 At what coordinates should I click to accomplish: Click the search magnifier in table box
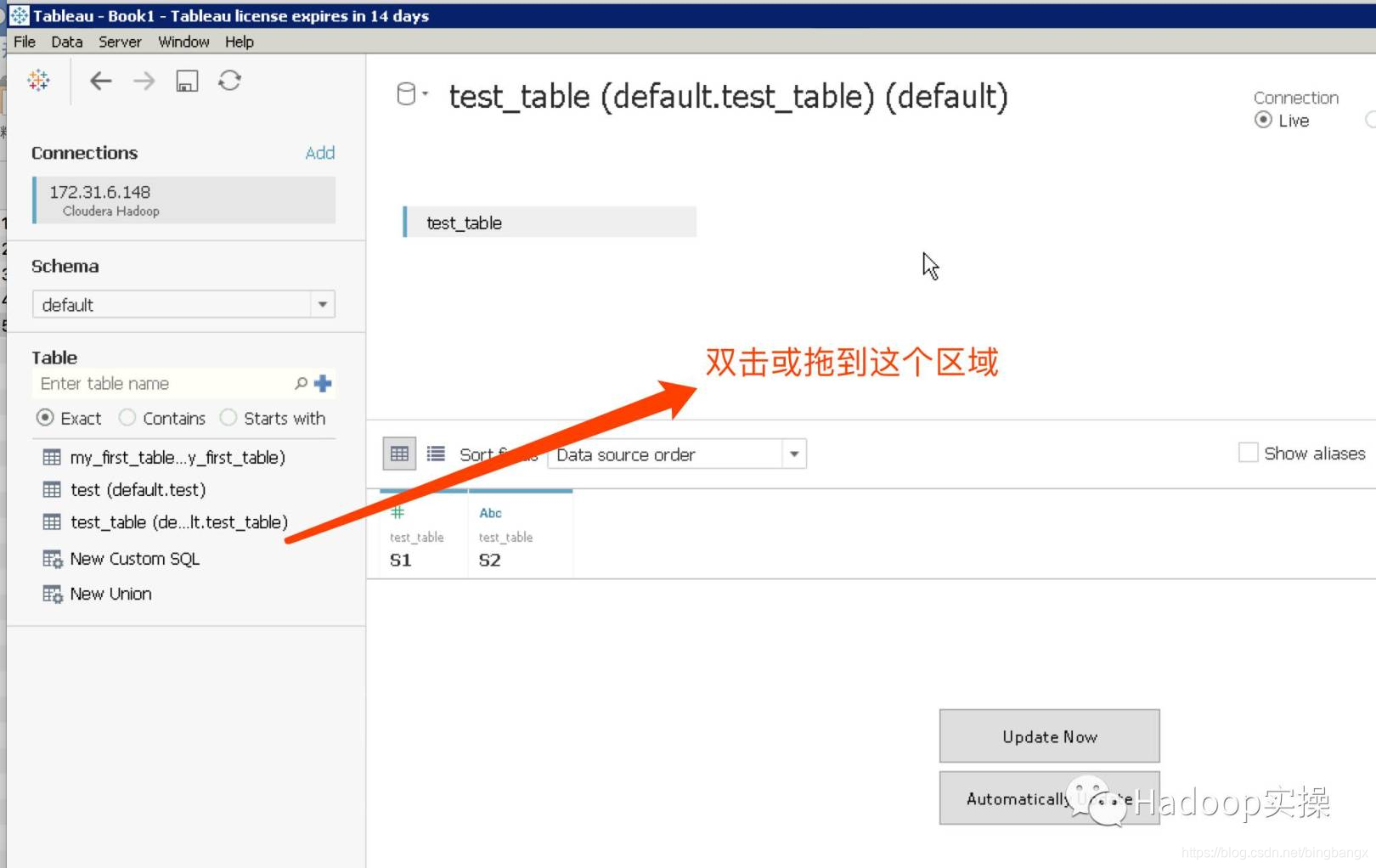pyautogui.click(x=301, y=383)
